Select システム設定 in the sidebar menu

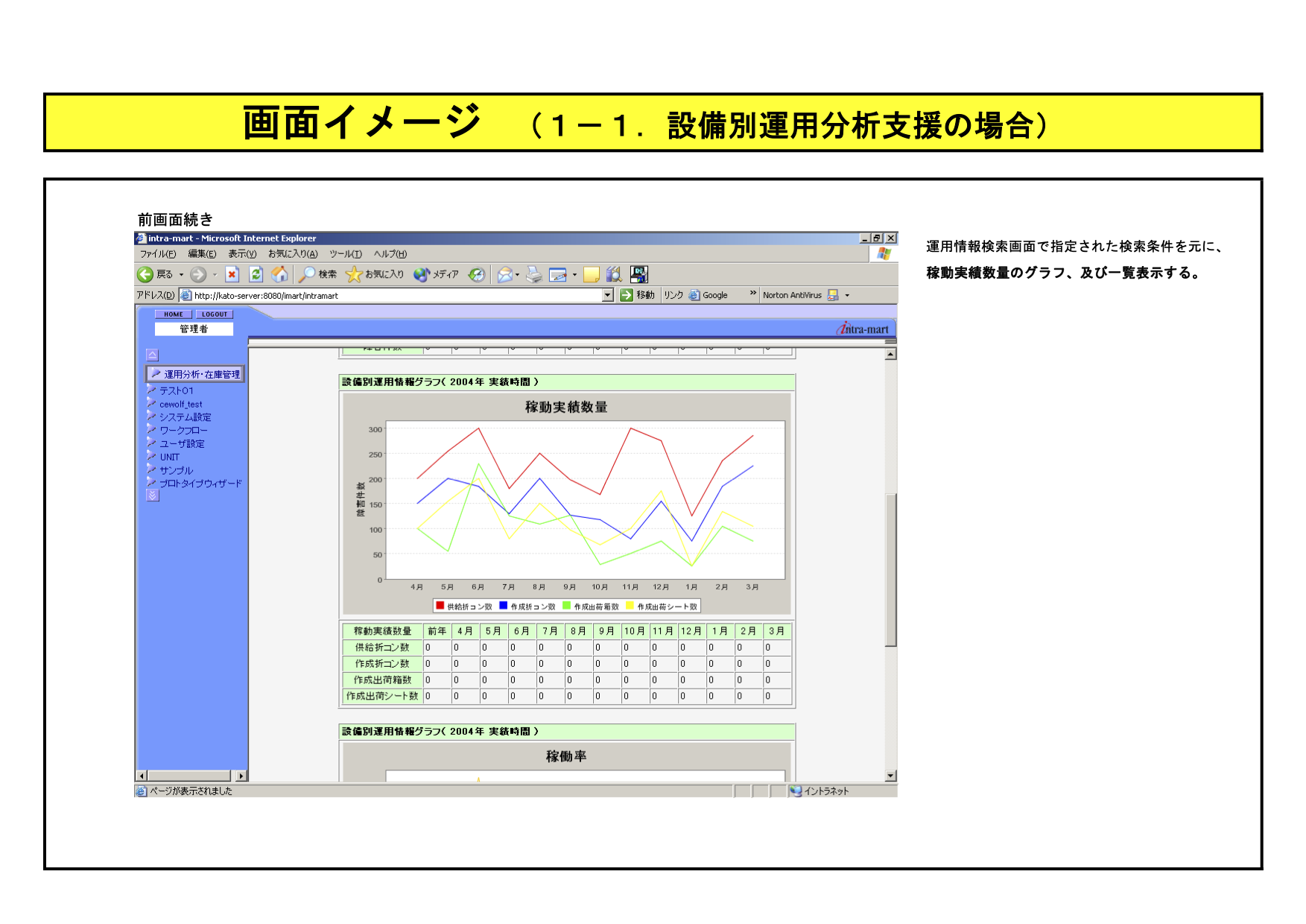[x=185, y=417]
